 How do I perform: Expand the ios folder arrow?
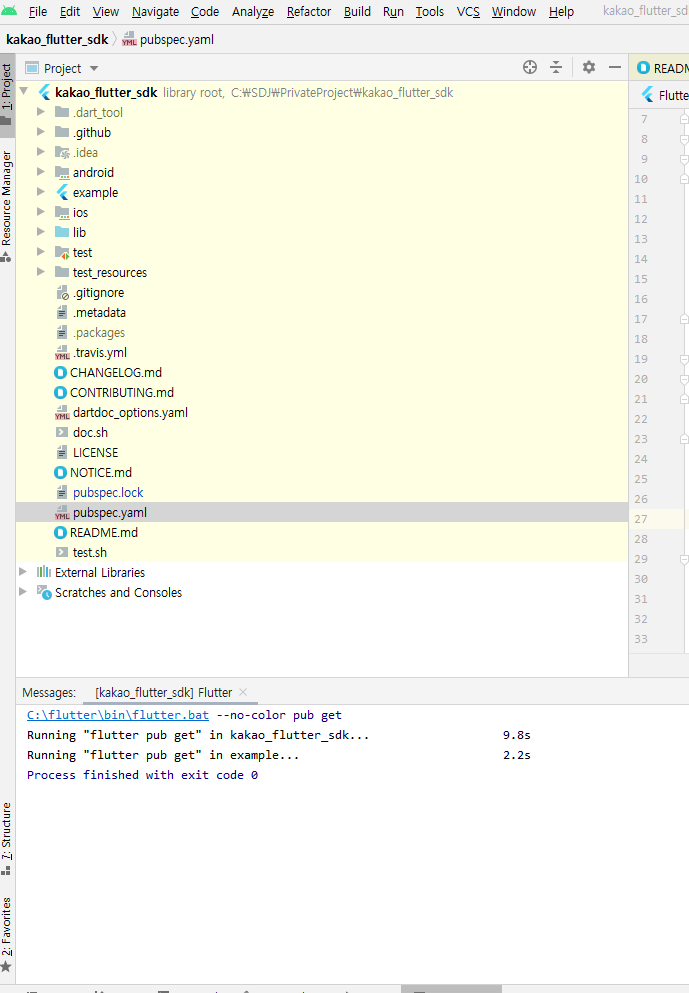click(x=41, y=212)
